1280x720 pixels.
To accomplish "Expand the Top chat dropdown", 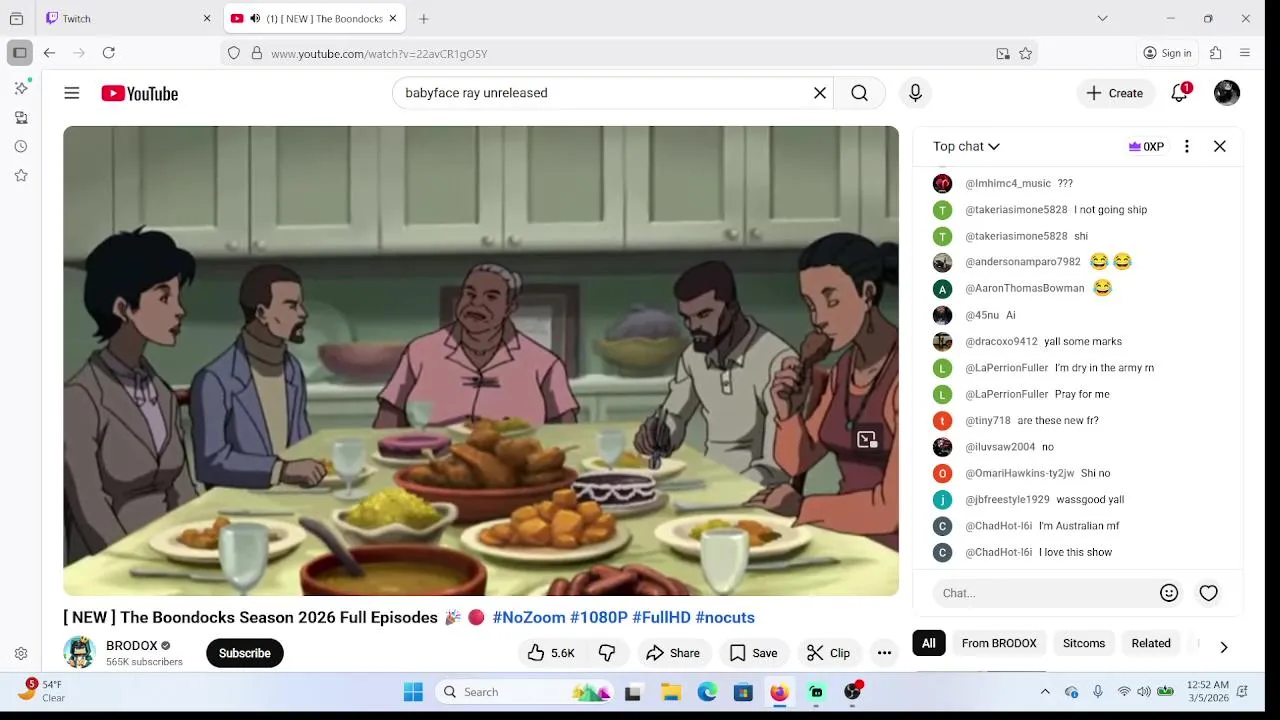I will tap(967, 146).
